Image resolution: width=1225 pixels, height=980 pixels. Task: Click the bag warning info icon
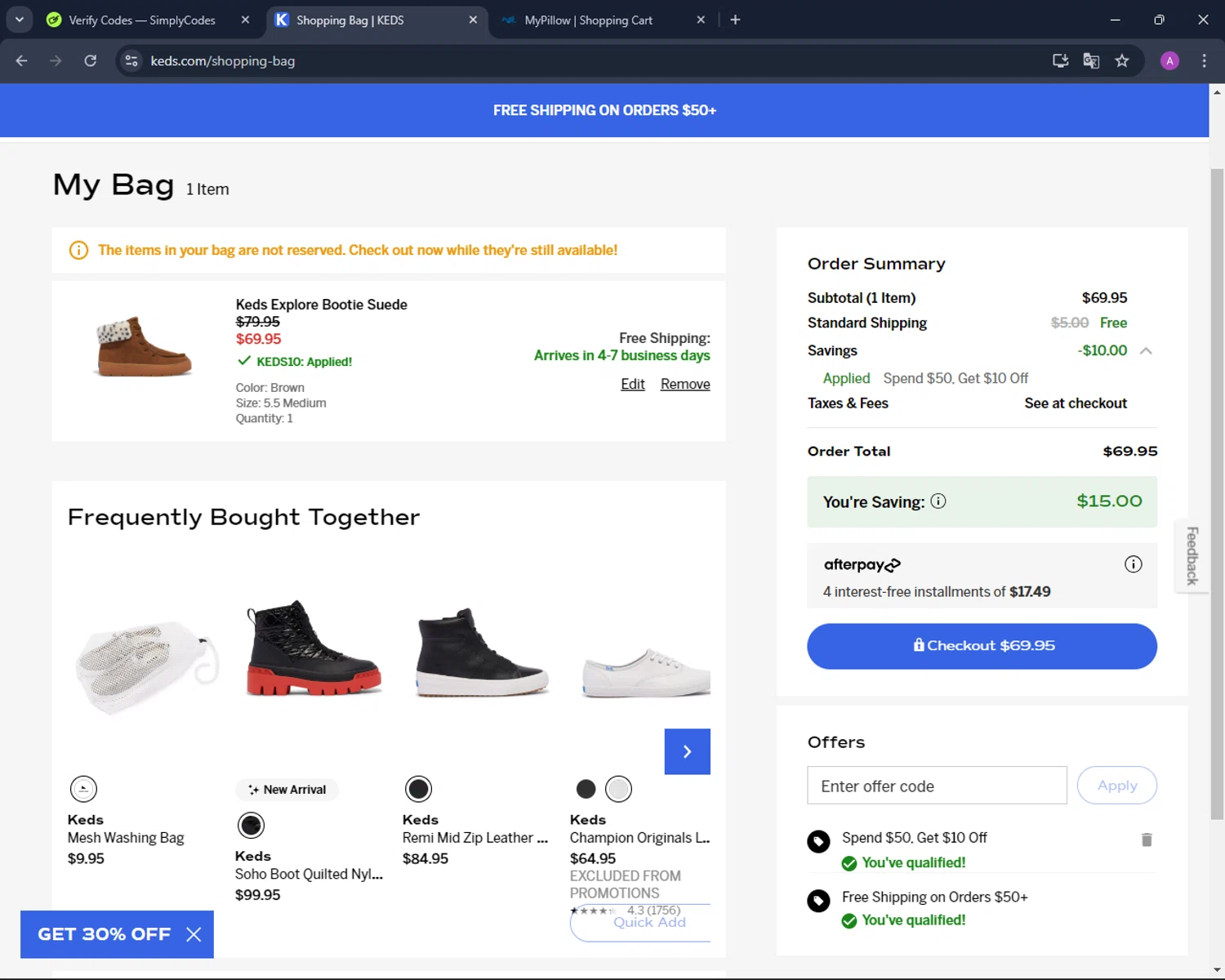(78, 250)
